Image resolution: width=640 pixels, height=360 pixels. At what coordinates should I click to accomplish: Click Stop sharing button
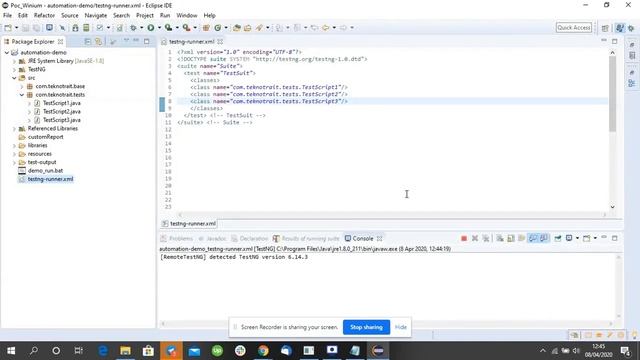coord(366,327)
